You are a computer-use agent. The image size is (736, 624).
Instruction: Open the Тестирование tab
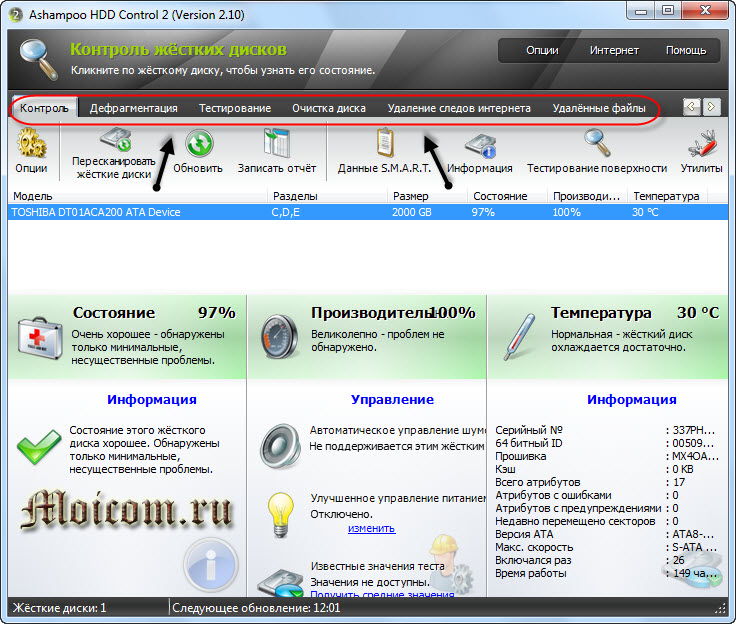point(235,108)
